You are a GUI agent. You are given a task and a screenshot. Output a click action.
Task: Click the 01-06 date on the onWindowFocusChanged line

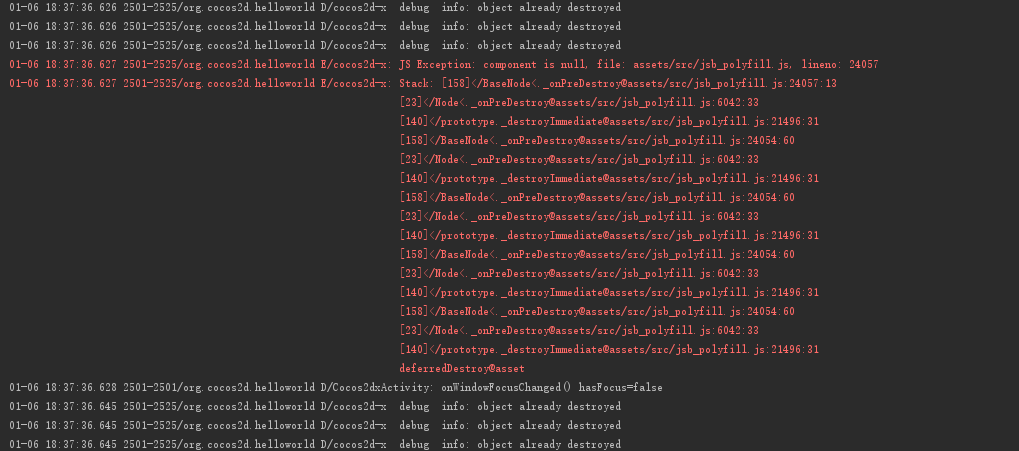pos(22,387)
